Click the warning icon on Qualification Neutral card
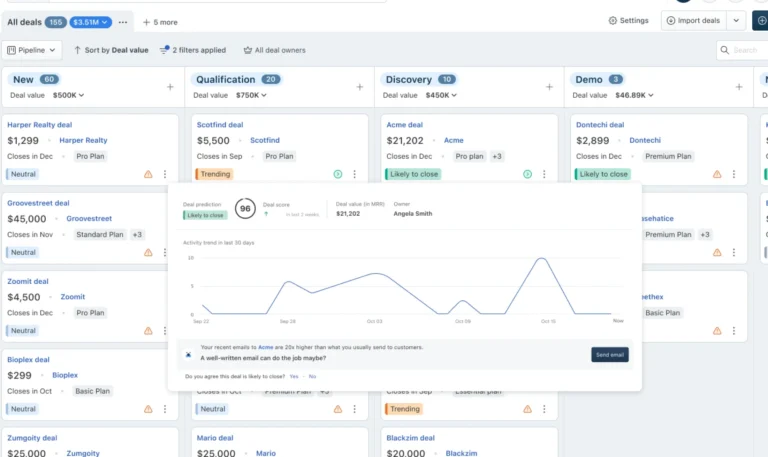Viewport: 768px width, 457px height. 338,409
